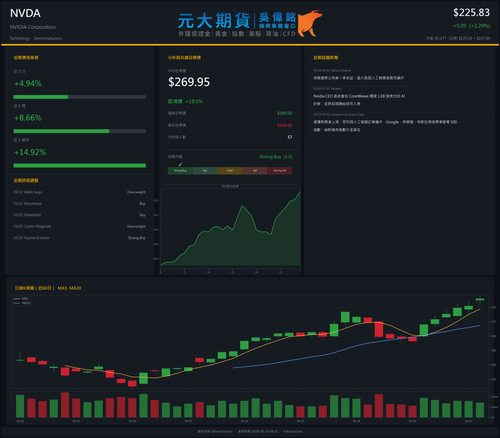Select the Buy segment of rating scale

[x=205, y=171]
